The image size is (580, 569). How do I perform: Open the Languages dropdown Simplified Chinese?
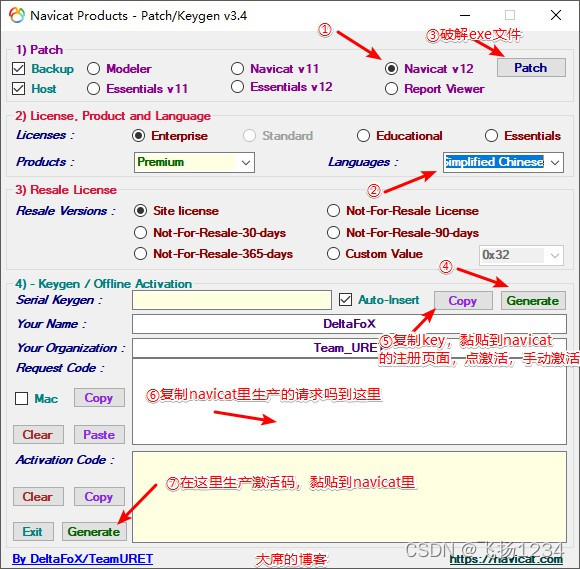tap(503, 162)
